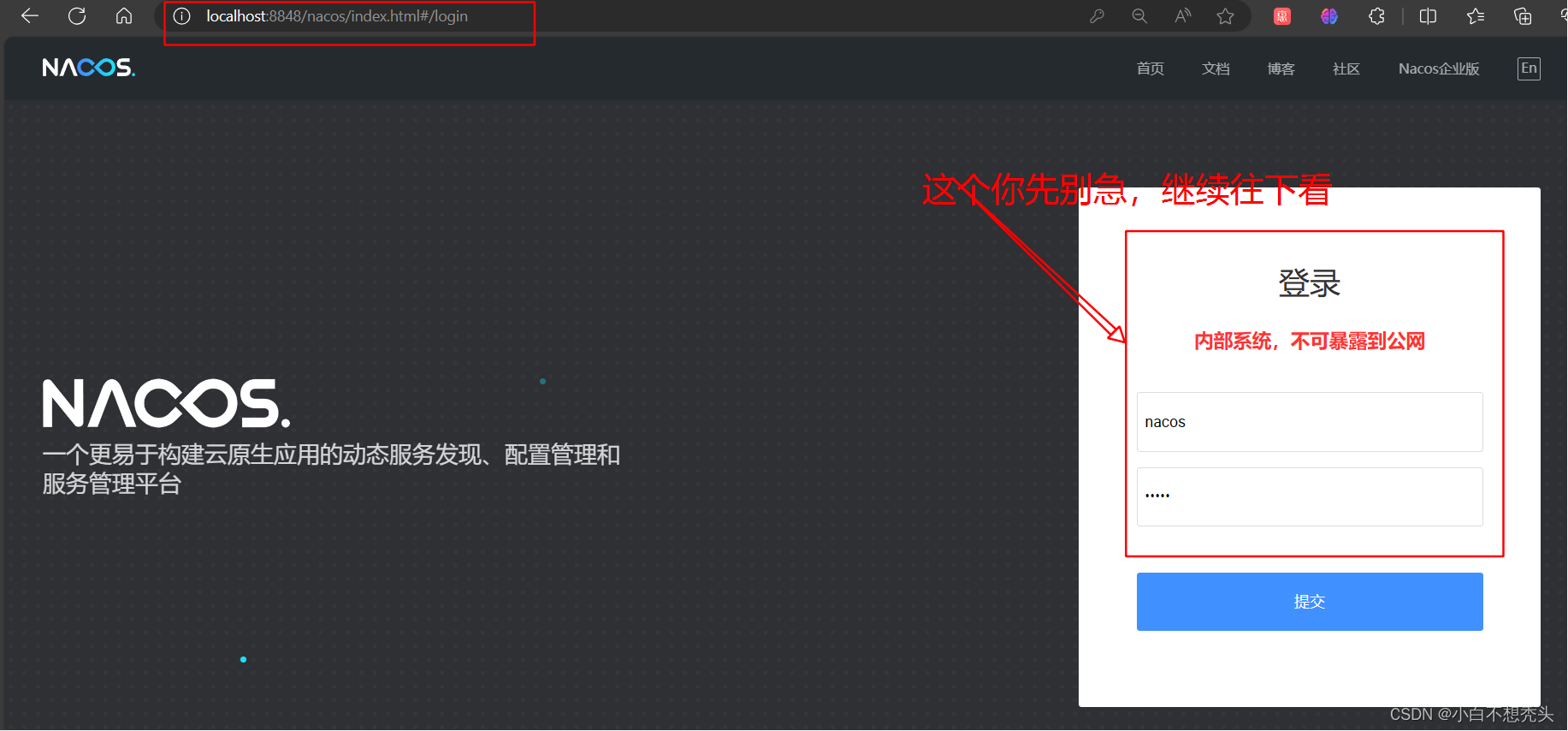Open the 博客 navigation item
Screen dimensions: 1568x731
click(x=1281, y=68)
